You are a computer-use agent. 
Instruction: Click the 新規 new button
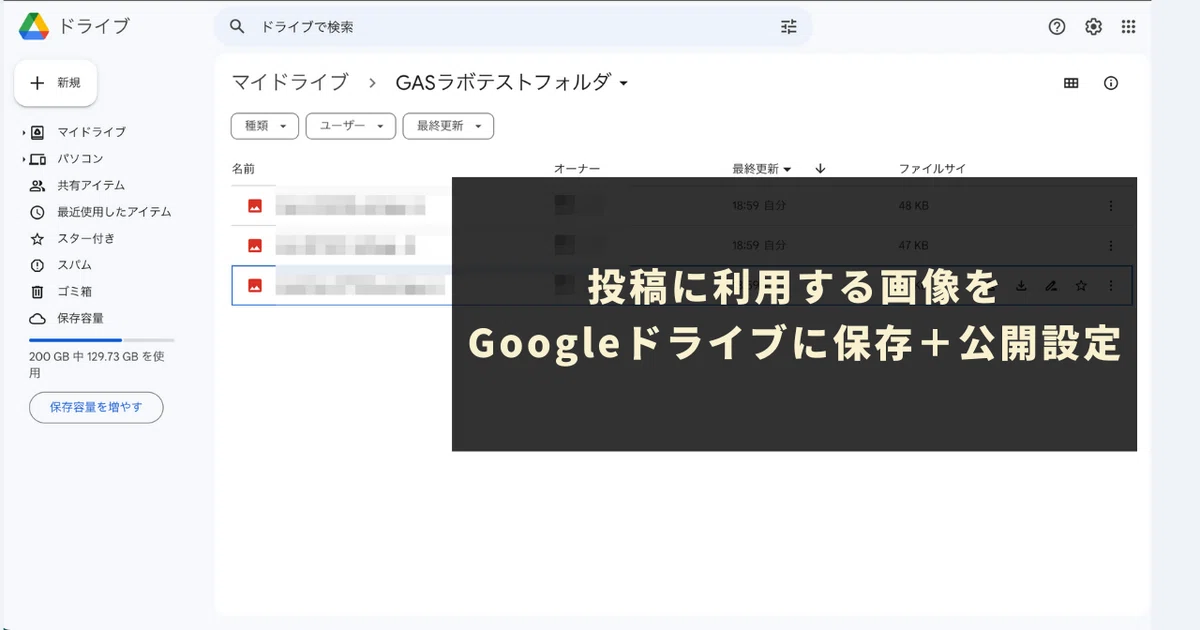pyautogui.click(x=55, y=83)
